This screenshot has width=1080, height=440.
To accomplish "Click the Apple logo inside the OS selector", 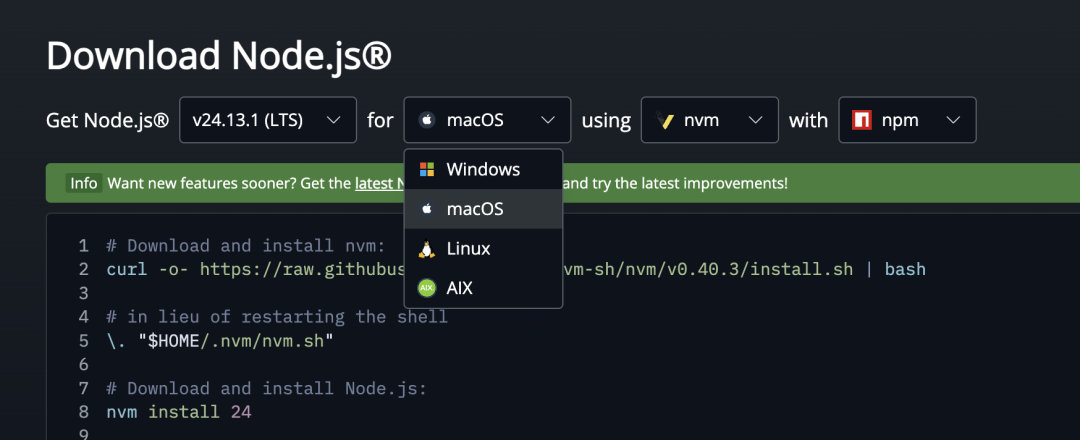I will pyautogui.click(x=427, y=120).
